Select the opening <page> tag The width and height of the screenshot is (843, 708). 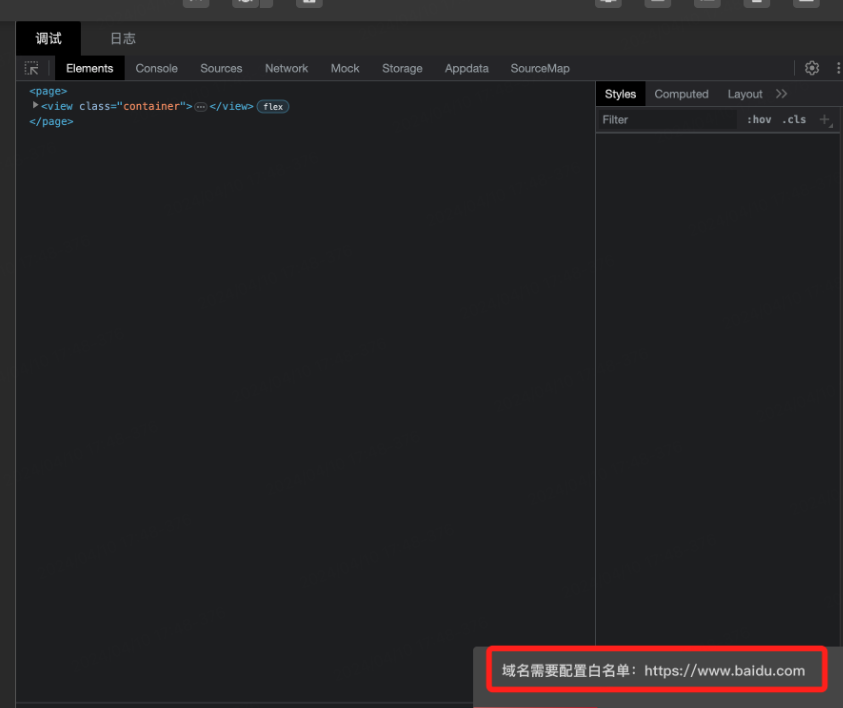pyautogui.click(x=48, y=91)
